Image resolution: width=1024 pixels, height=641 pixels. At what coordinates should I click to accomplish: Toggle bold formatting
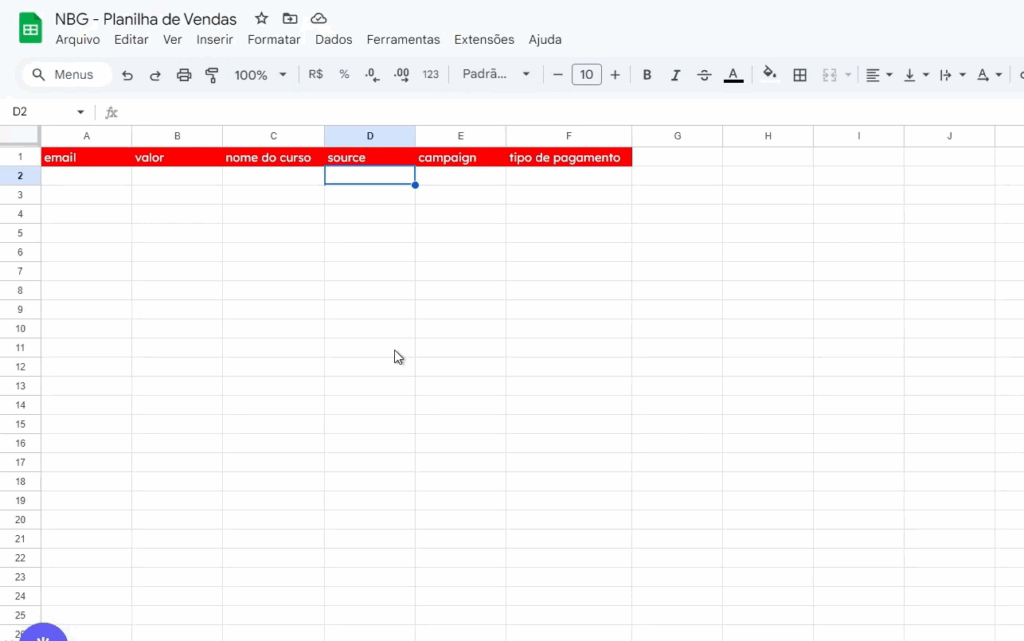point(647,75)
